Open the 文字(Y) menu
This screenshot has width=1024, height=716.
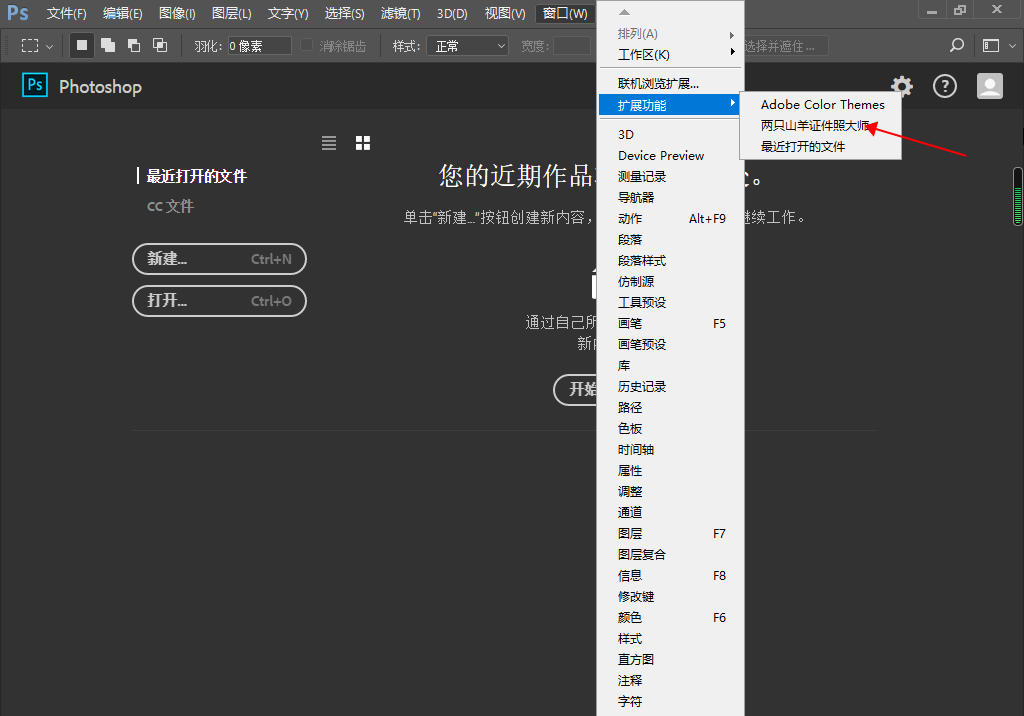coord(288,13)
